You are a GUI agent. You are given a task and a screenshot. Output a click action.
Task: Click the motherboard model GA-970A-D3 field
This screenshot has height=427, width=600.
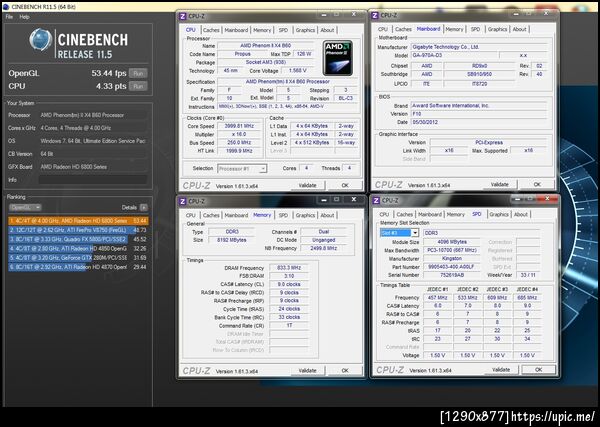453,55
